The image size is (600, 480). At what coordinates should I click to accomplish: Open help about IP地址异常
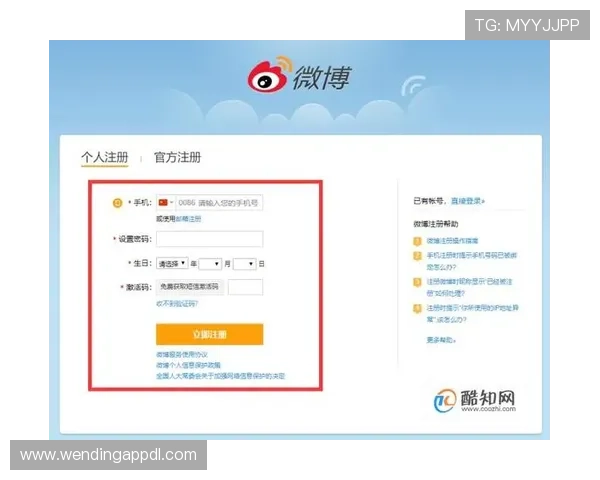[x=473, y=313]
